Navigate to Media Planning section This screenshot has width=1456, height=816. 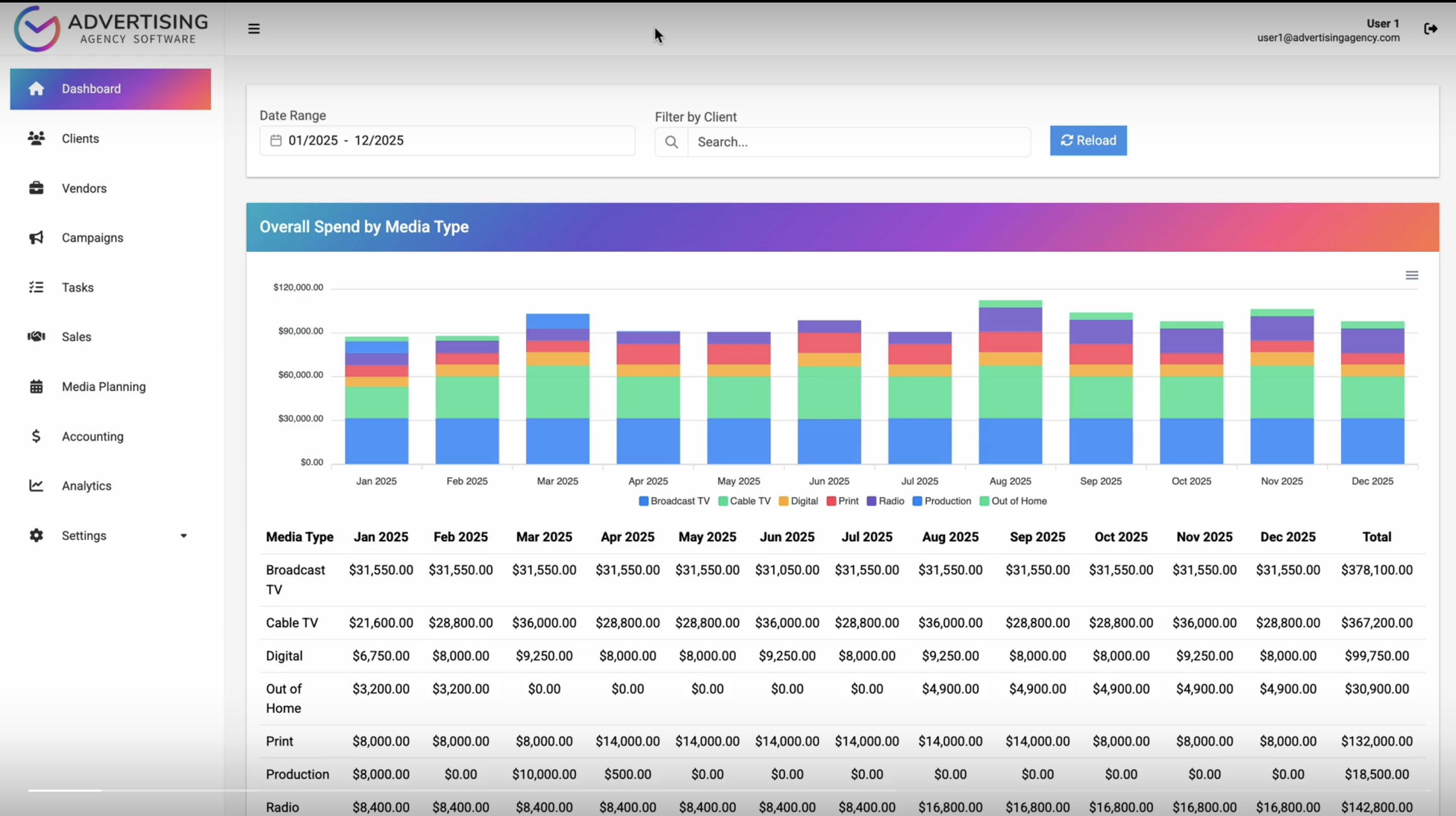tap(104, 386)
